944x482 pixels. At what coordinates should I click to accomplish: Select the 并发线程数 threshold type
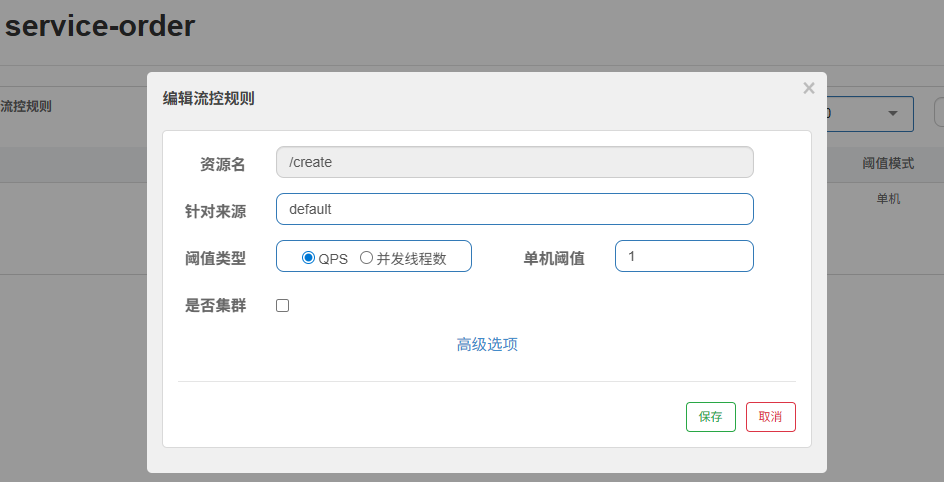click(x=366, y=258)
